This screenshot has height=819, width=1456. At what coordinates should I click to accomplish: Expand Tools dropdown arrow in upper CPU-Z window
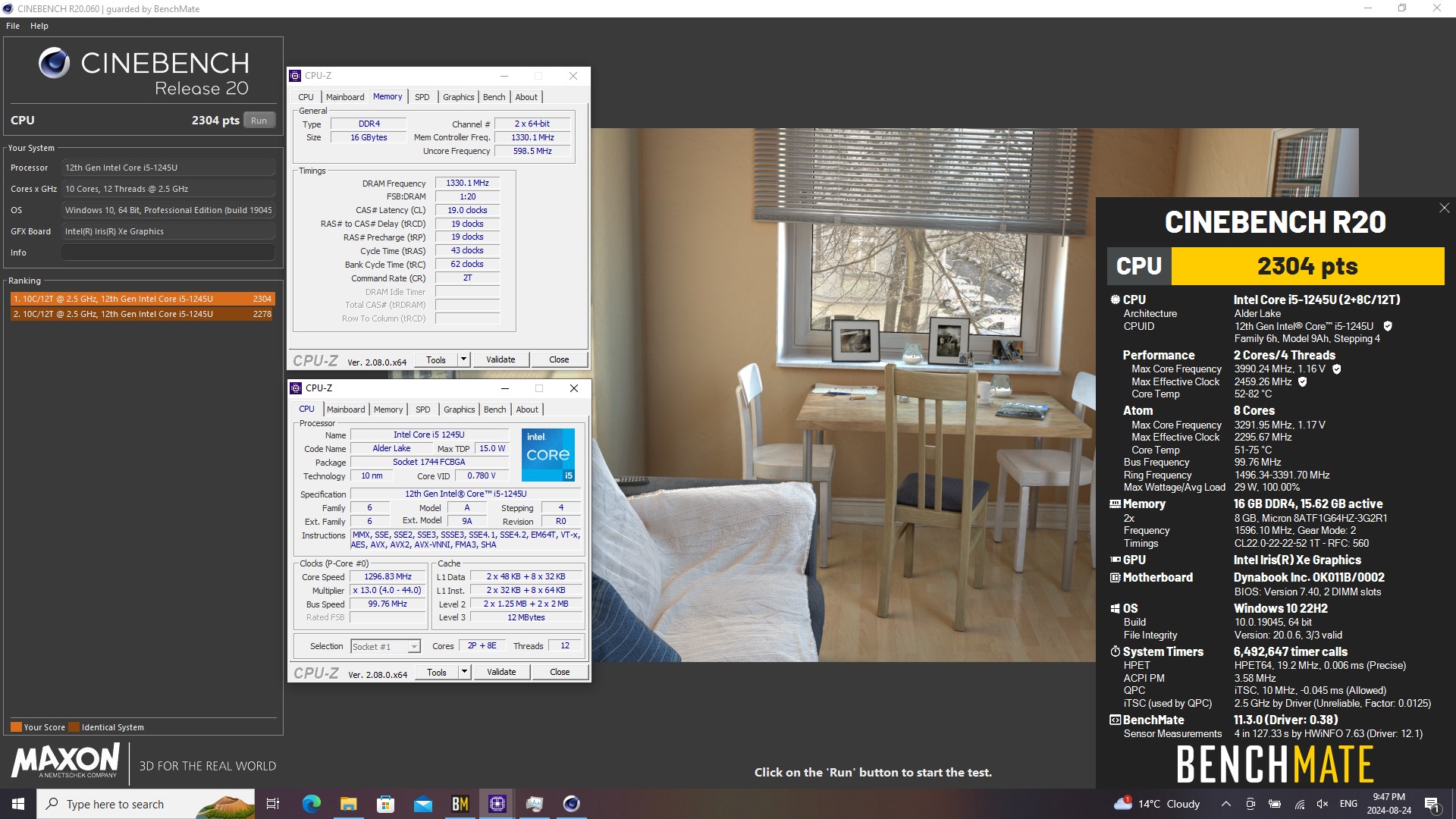click(463, 360)
